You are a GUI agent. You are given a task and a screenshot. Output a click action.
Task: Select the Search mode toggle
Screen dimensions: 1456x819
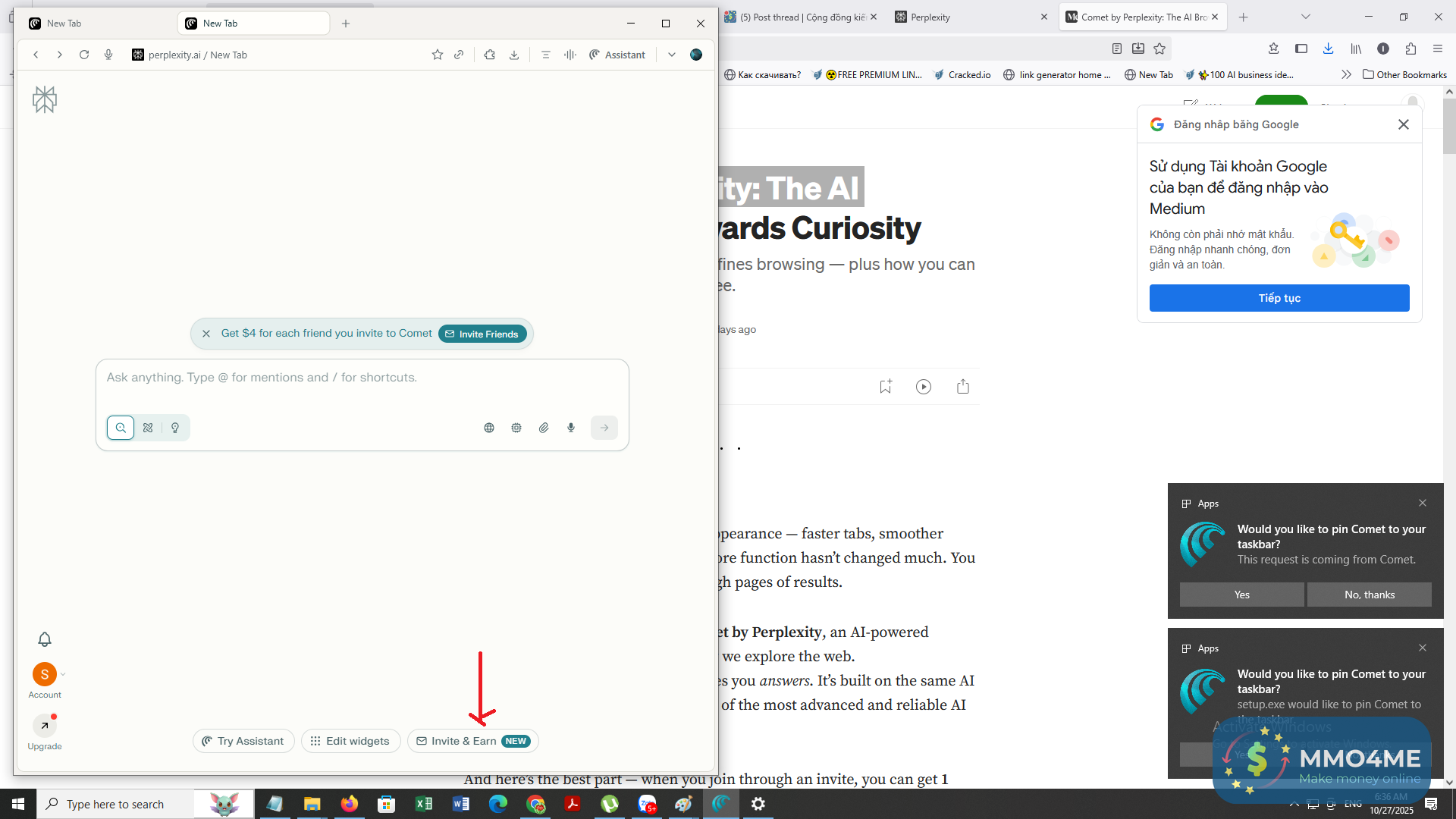click(x=121, y=428)
